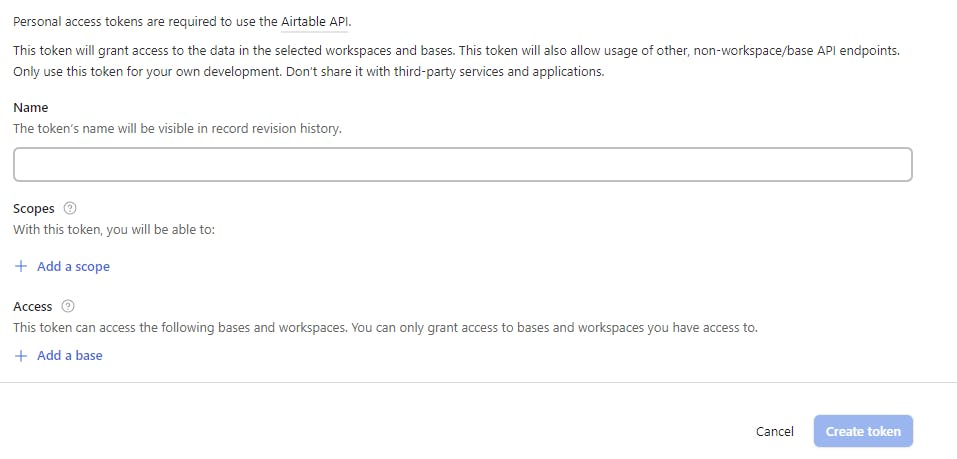957x459 pixels.
Task: Click the plus icon beside Add a scope
Action: [21, 266]
